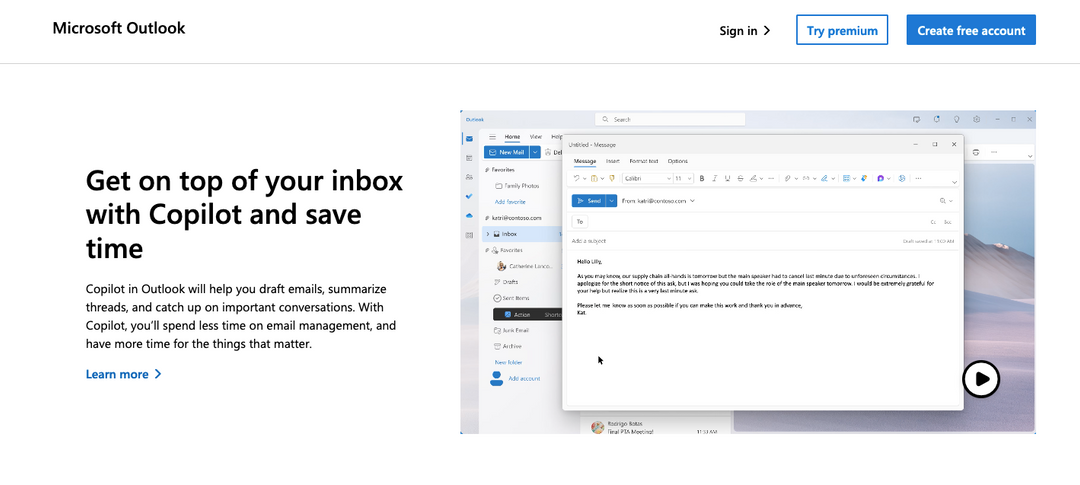
Task: Select the Message tab in compose window
Action: [x=585, y=161]
